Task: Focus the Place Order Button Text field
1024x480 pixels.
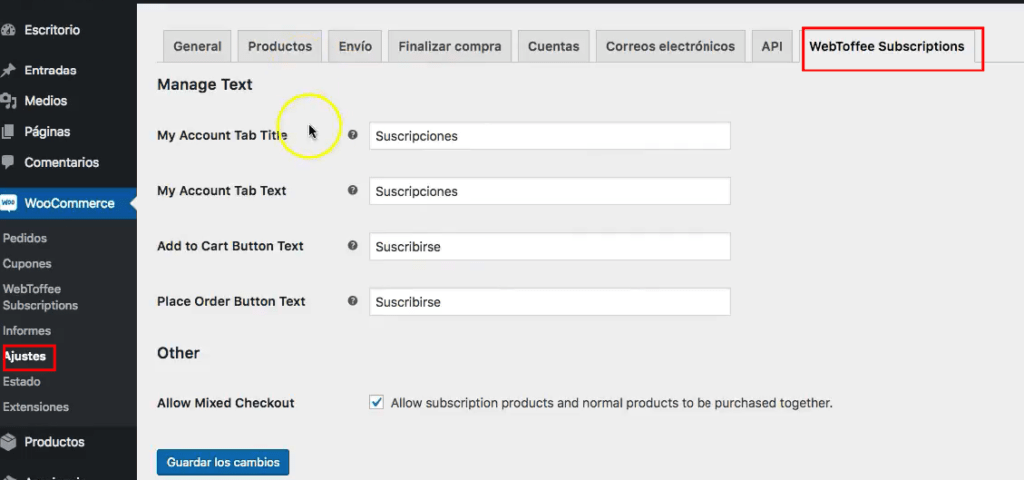Action: tap(549, 302)
